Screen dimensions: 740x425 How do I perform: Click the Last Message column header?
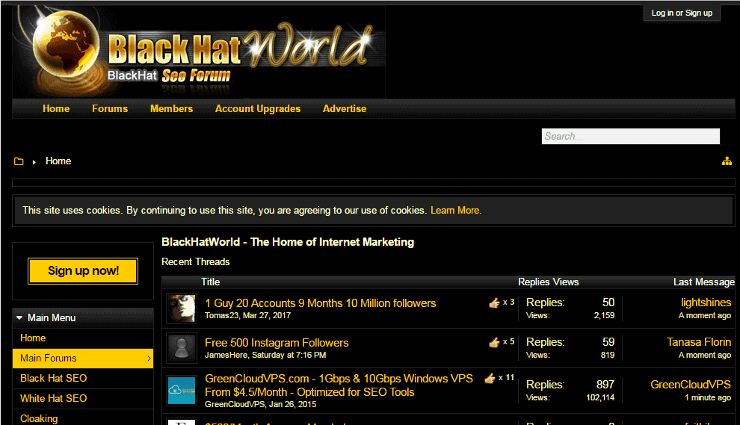coord(704,282)
